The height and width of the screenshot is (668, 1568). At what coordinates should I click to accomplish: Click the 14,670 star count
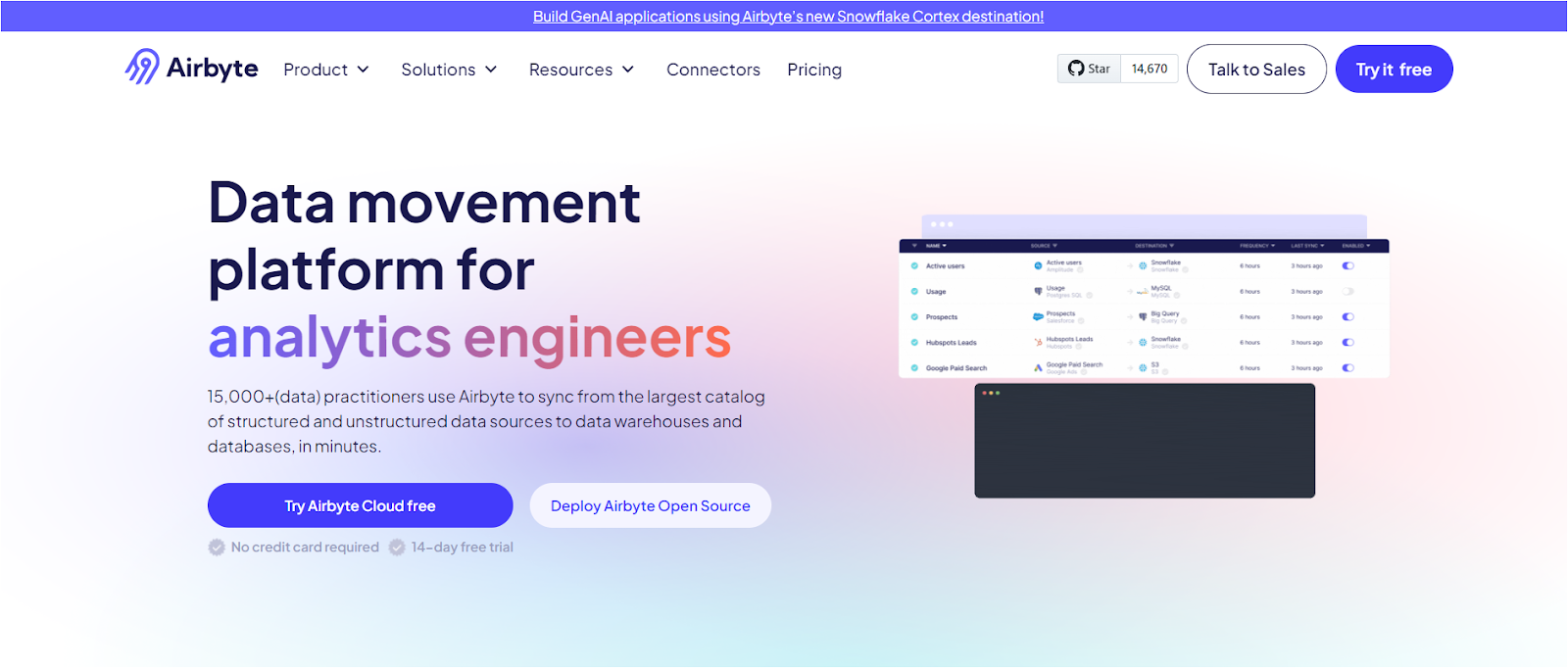coord(1150,69)
